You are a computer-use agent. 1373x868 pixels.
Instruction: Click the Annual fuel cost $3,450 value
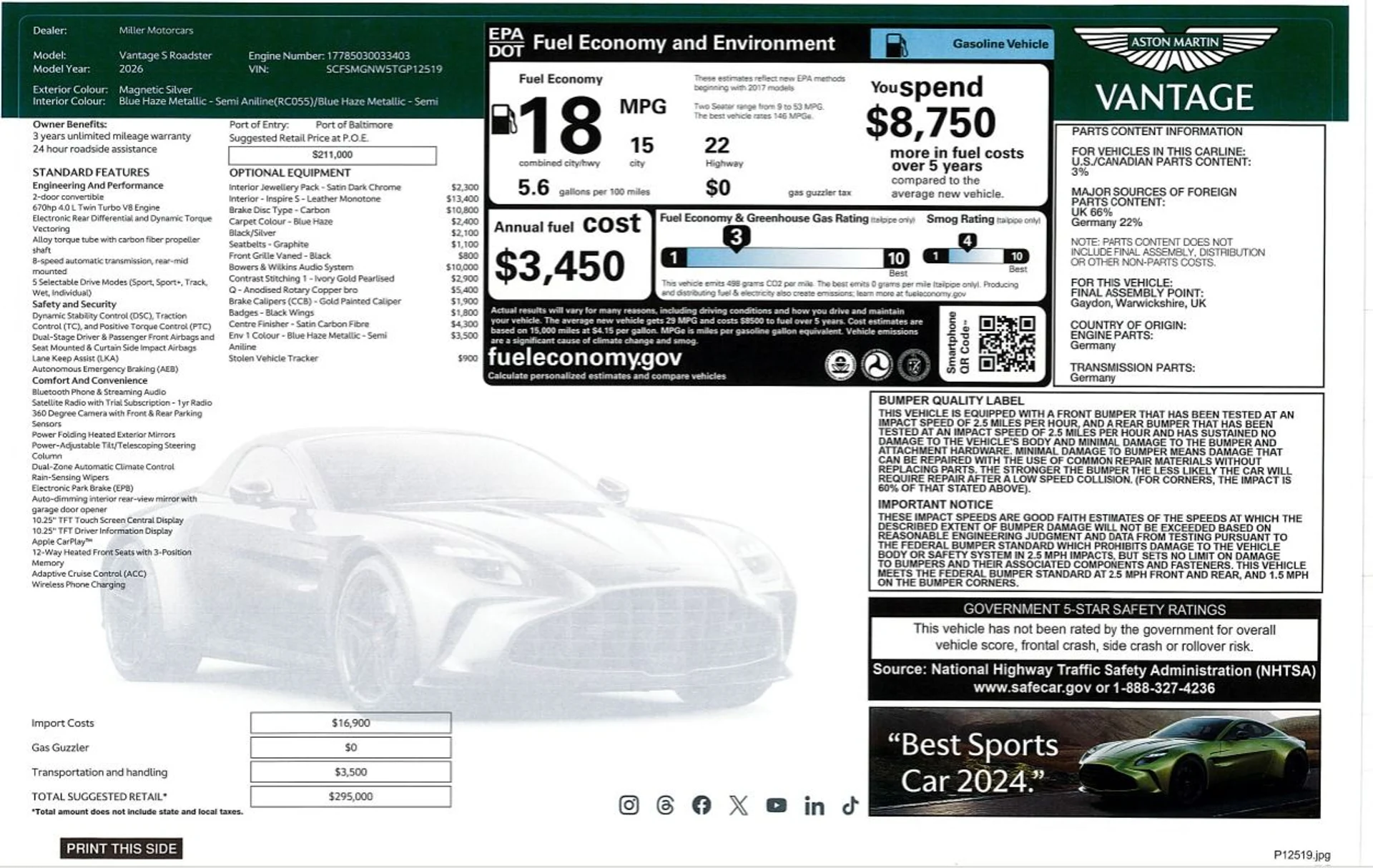point(560,266)
